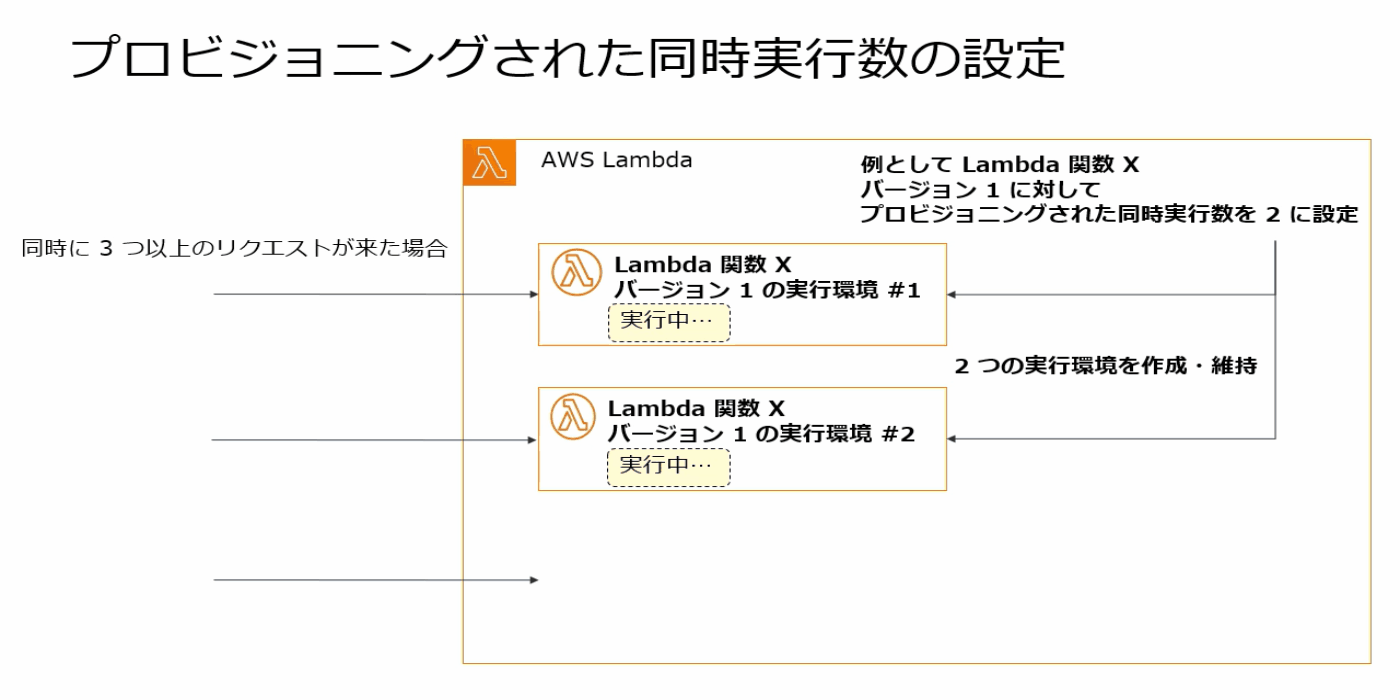Image resolution: width=1400 pixels, height=700 pixels.
Task: Click the orange AWS Lambda service icon
Action: click(489, 163)
